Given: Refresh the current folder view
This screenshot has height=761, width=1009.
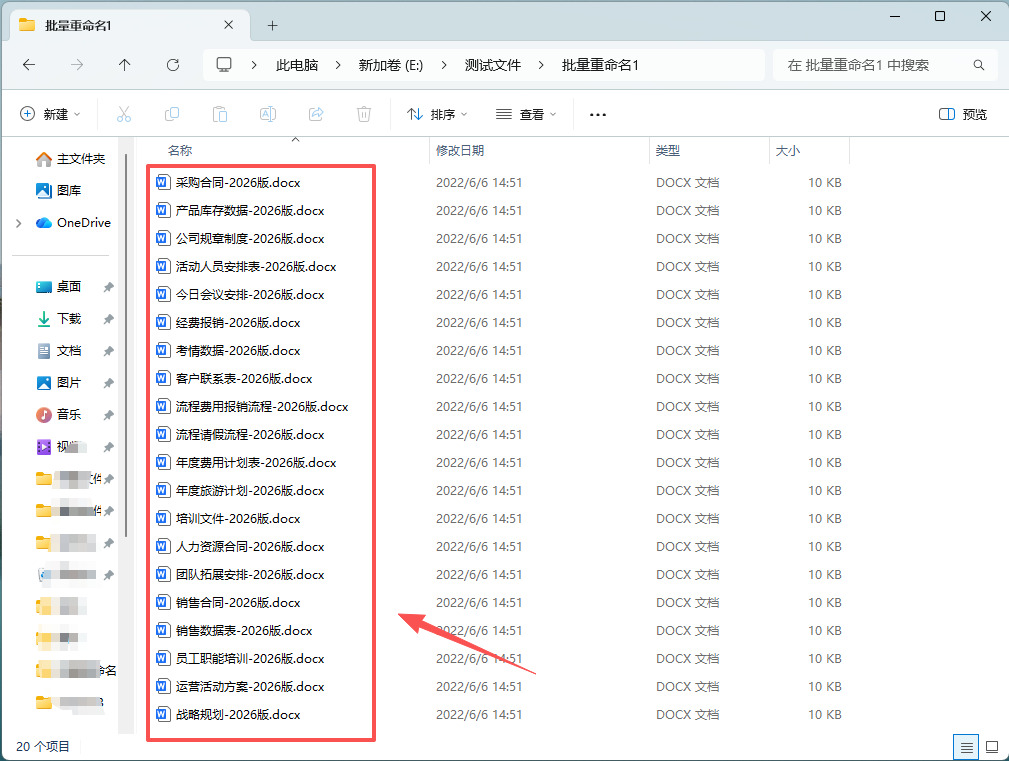Looking at the screenshot, I should point(173,65).
